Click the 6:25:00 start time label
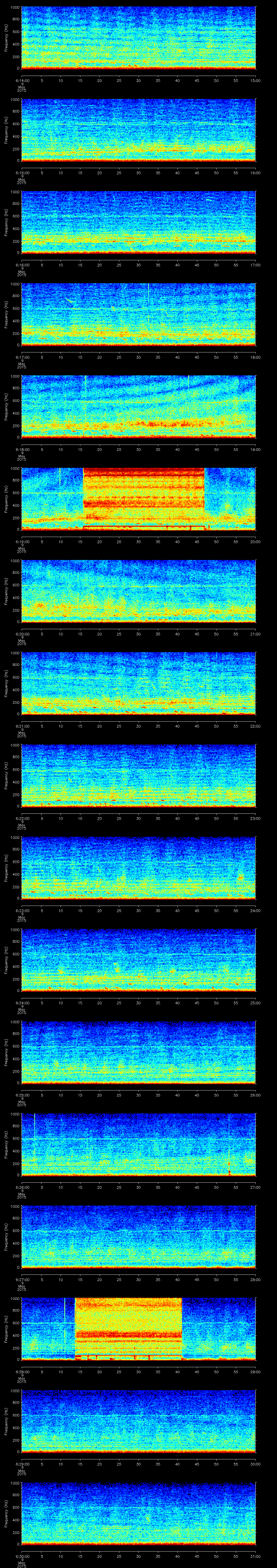Image resolution: width=277 pixels, height=1568 pixels. (x=22, y=1095)
